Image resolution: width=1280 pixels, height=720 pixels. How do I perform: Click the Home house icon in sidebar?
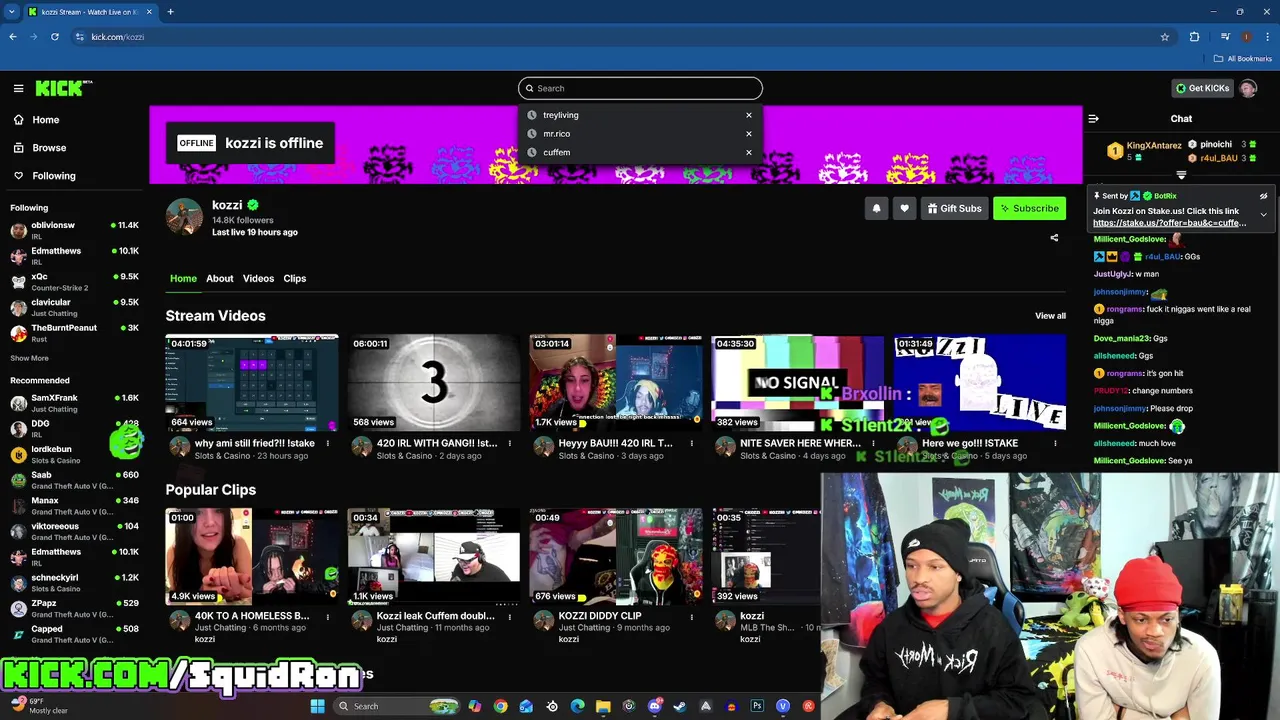(x=18, y=120)
